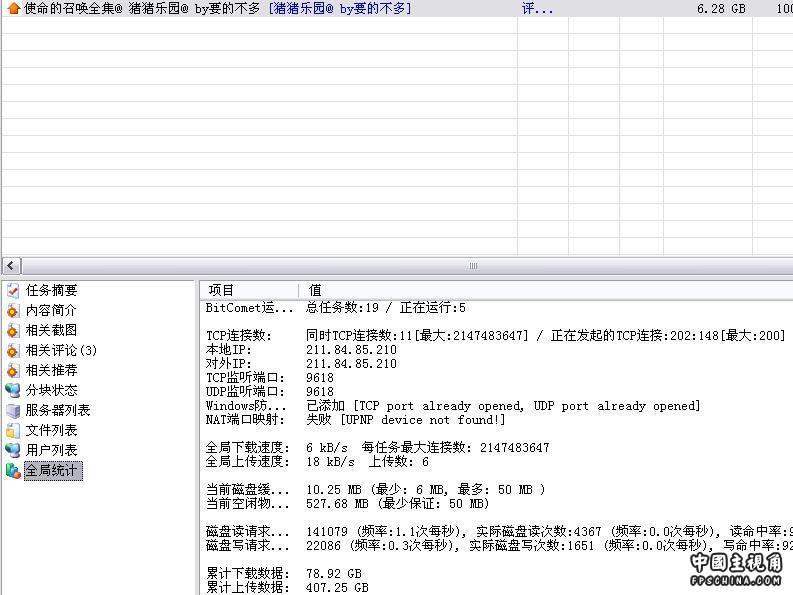Click the 本地IP value 211.84.85.210
This screenshot has height=595, width=793.
click(x=351, y=350)
